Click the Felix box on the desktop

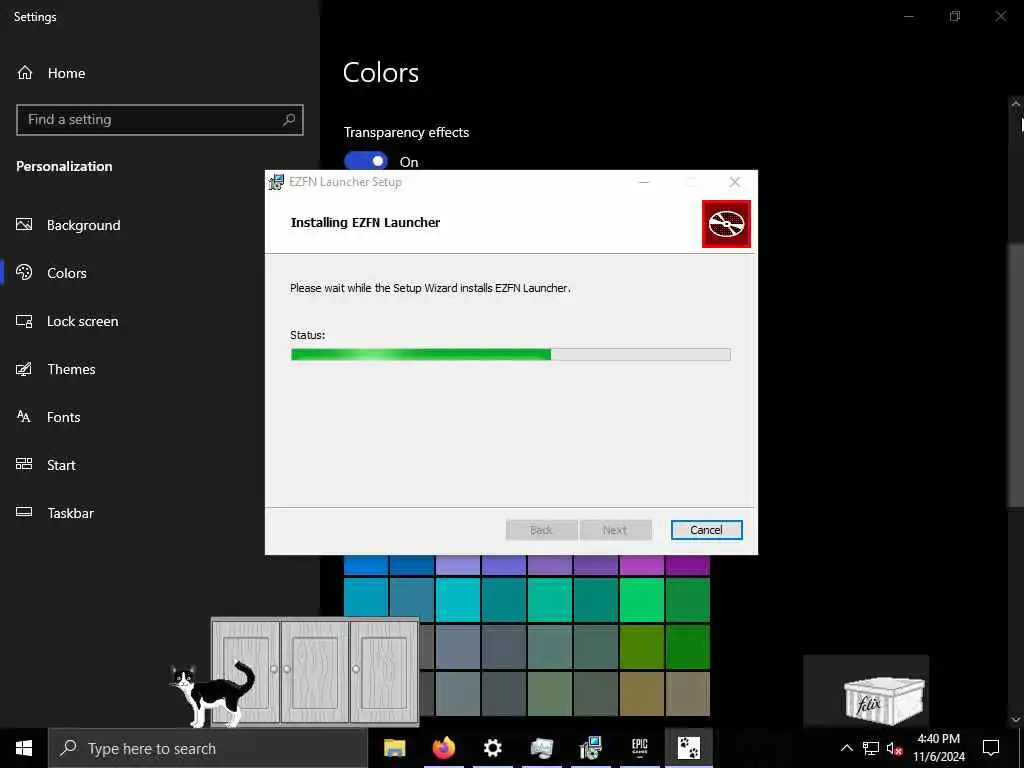click(x=884, y=701)
